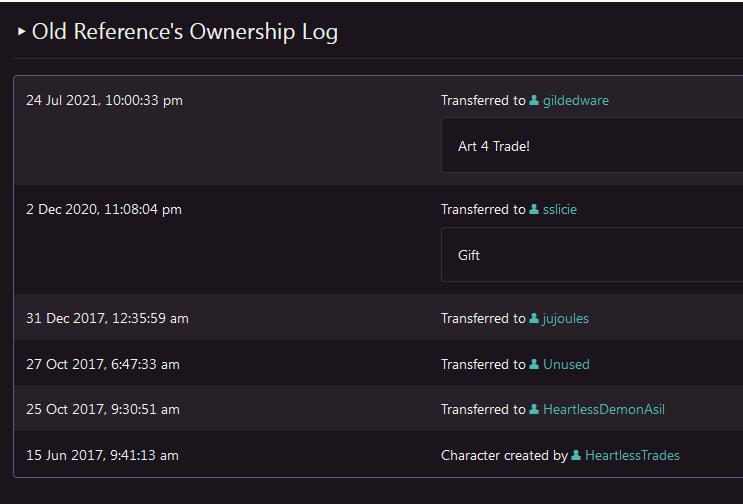Collapse the Old Reference's Ownership Log triangle

22,32
